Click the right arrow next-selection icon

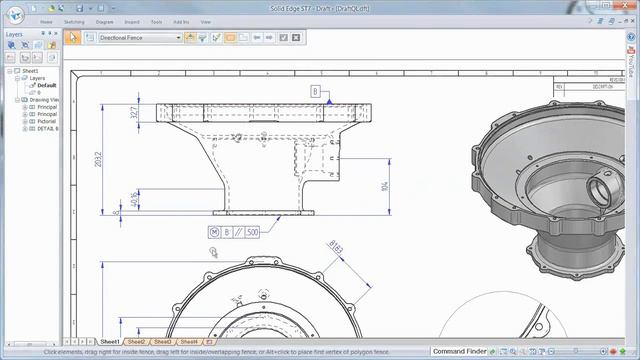(x=269, y=38)
